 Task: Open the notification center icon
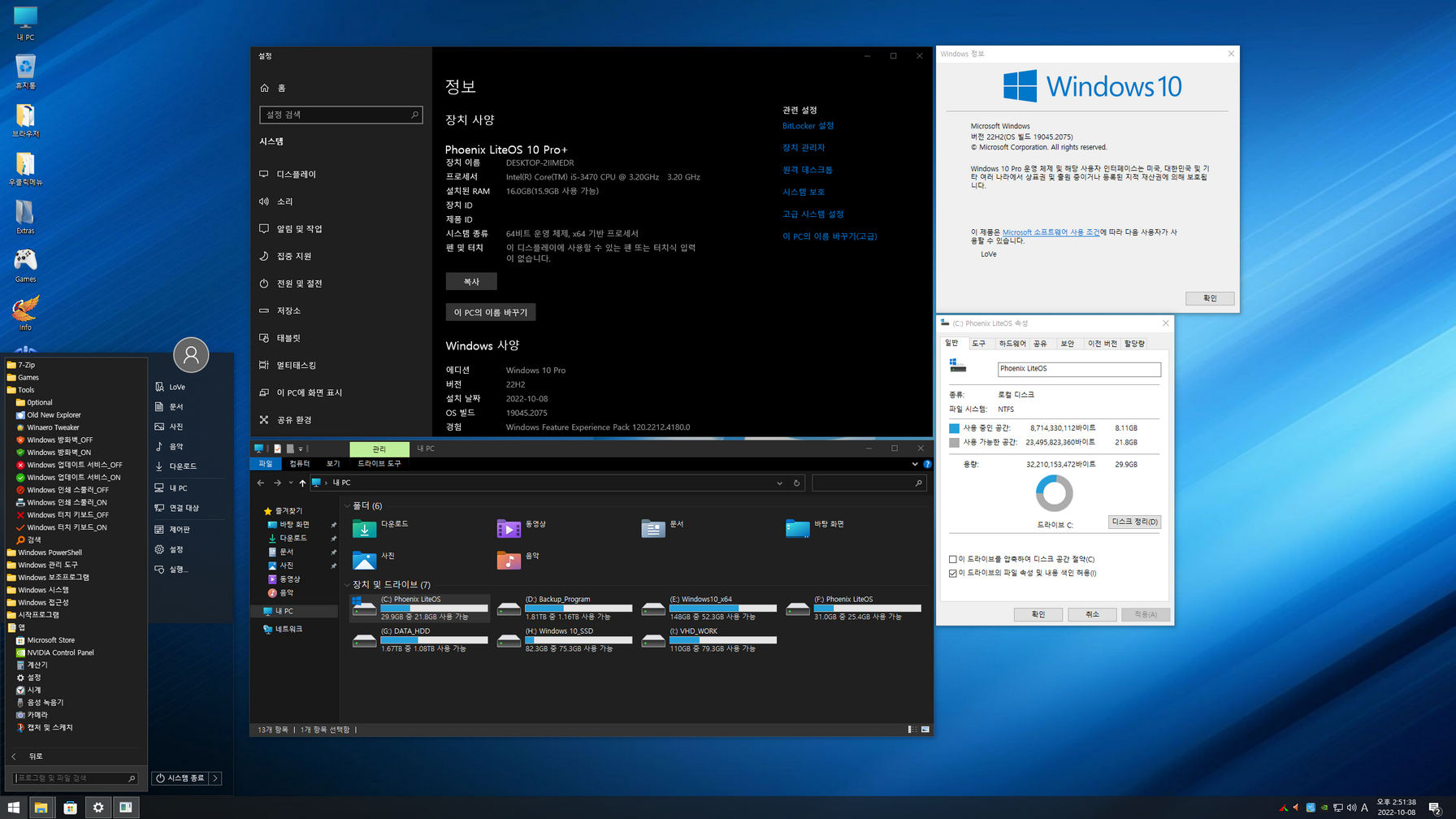pos(1435,807)
